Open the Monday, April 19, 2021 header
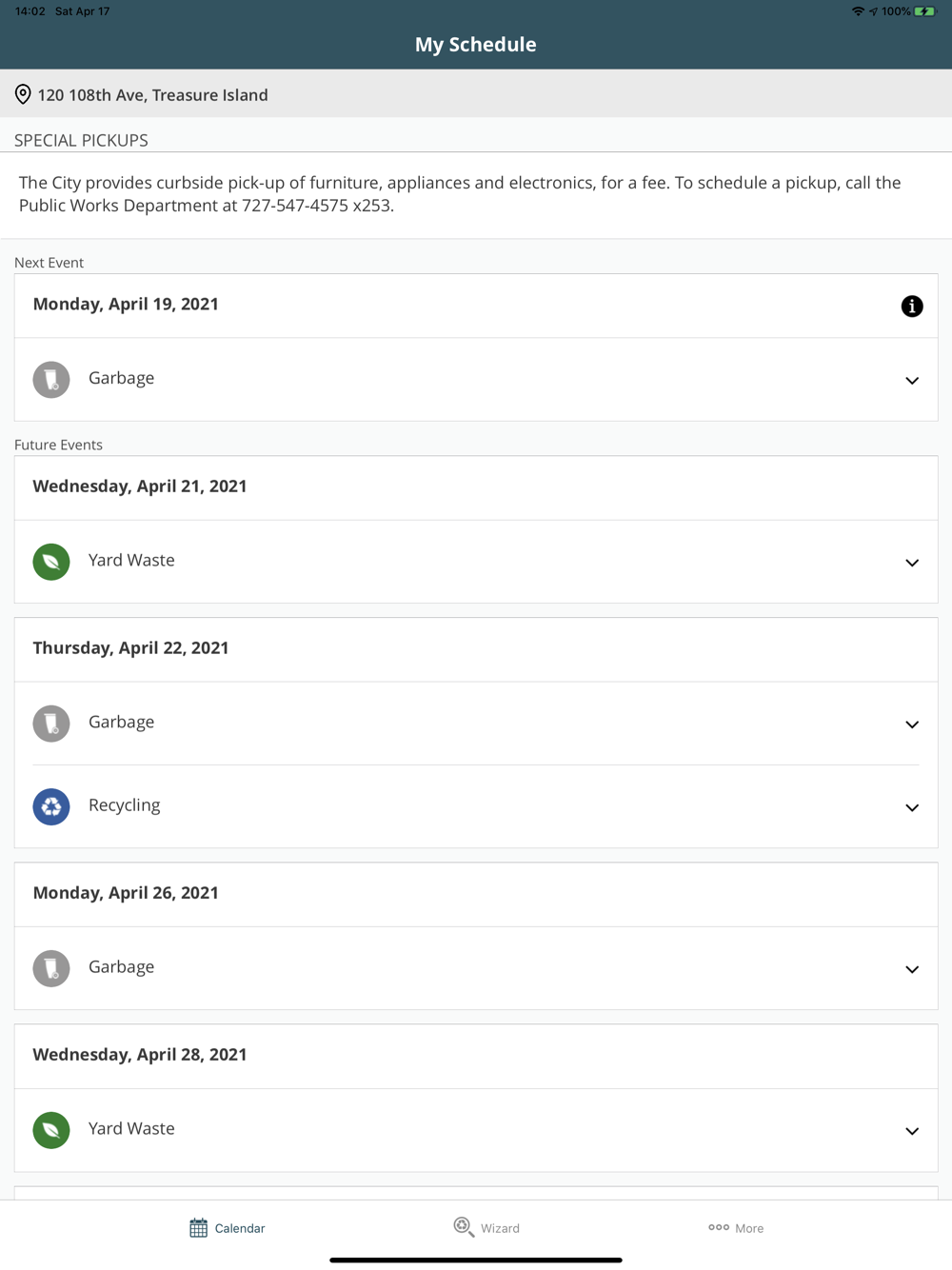This screenshot has width=952, height=1270. [126, 305]
